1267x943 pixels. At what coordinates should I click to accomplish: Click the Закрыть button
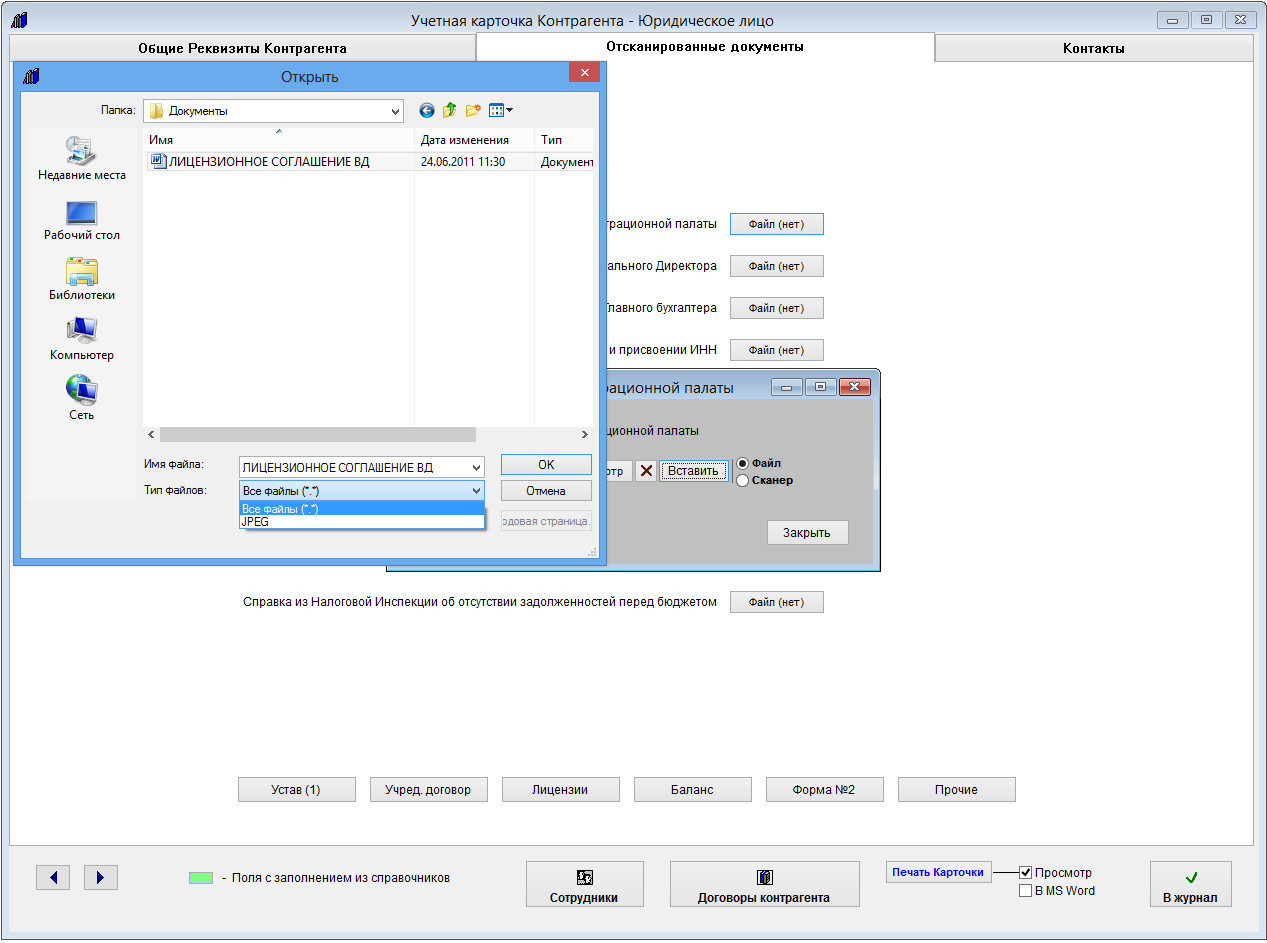(807, 532)
